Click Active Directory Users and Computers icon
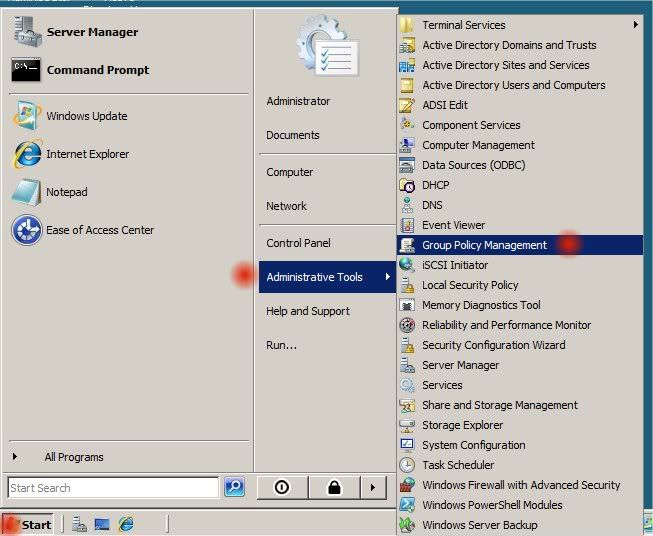 click(406, 85)
